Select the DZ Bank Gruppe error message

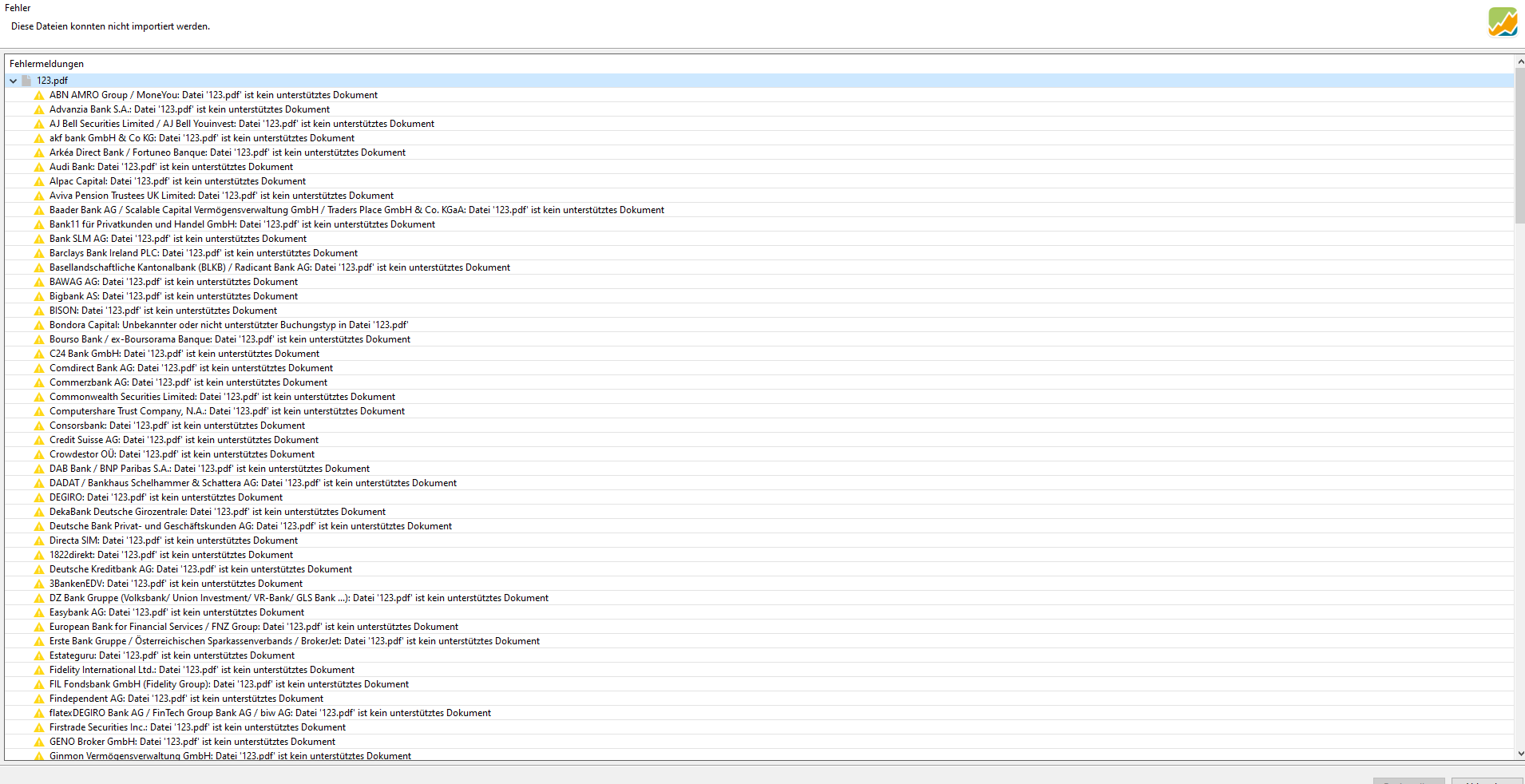[x=299, y=598]
